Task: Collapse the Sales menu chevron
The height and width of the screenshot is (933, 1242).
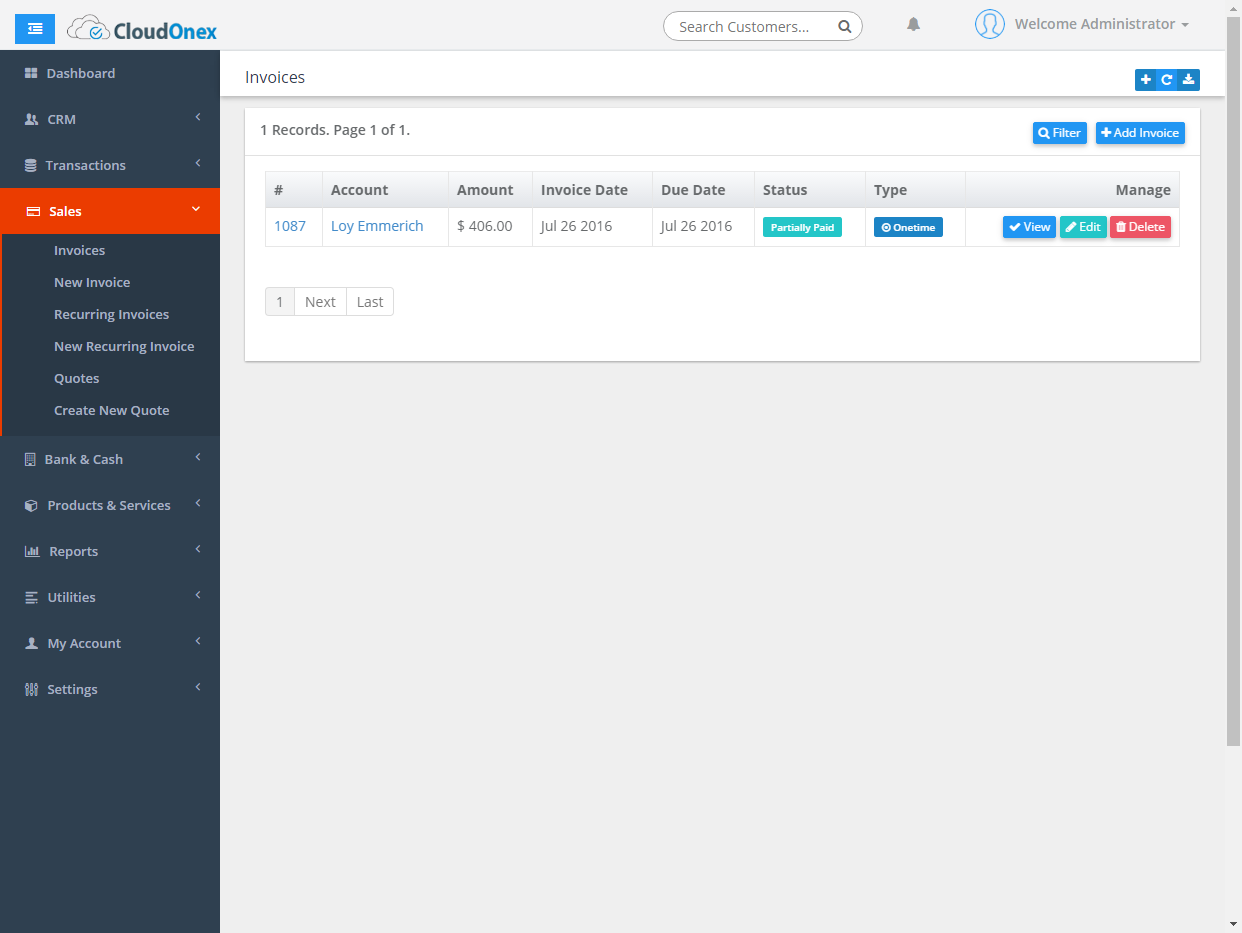Action: pos(196,209)
